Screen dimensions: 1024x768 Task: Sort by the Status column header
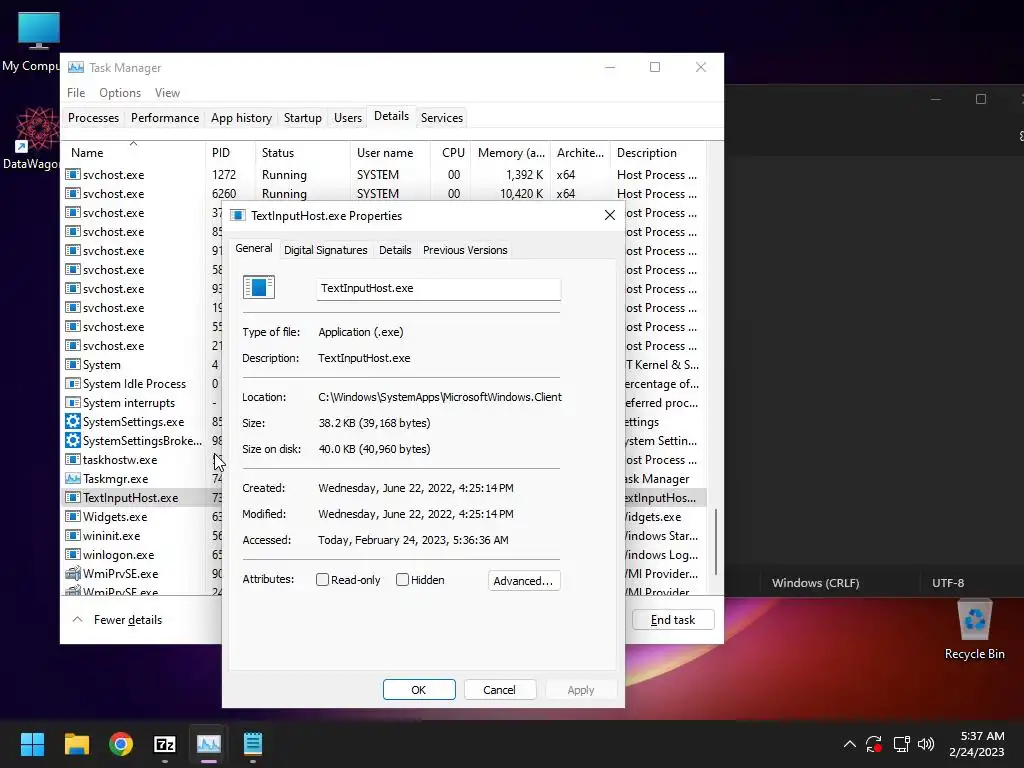[303, 153]
